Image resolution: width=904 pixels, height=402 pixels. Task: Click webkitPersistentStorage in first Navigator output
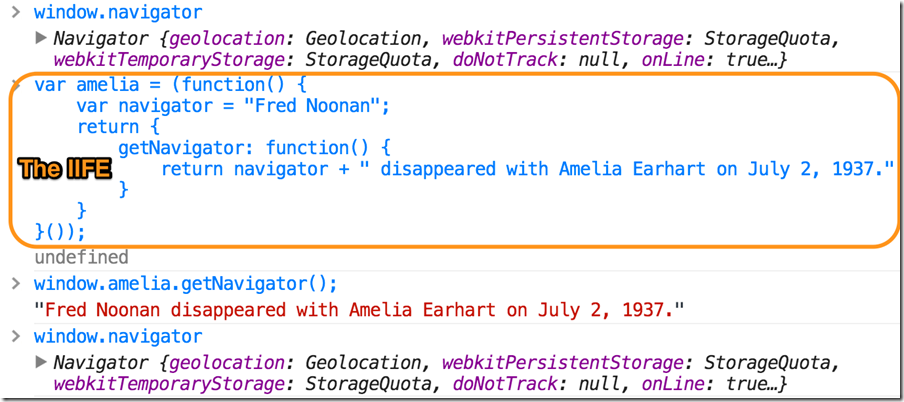[x=562, y=39]
